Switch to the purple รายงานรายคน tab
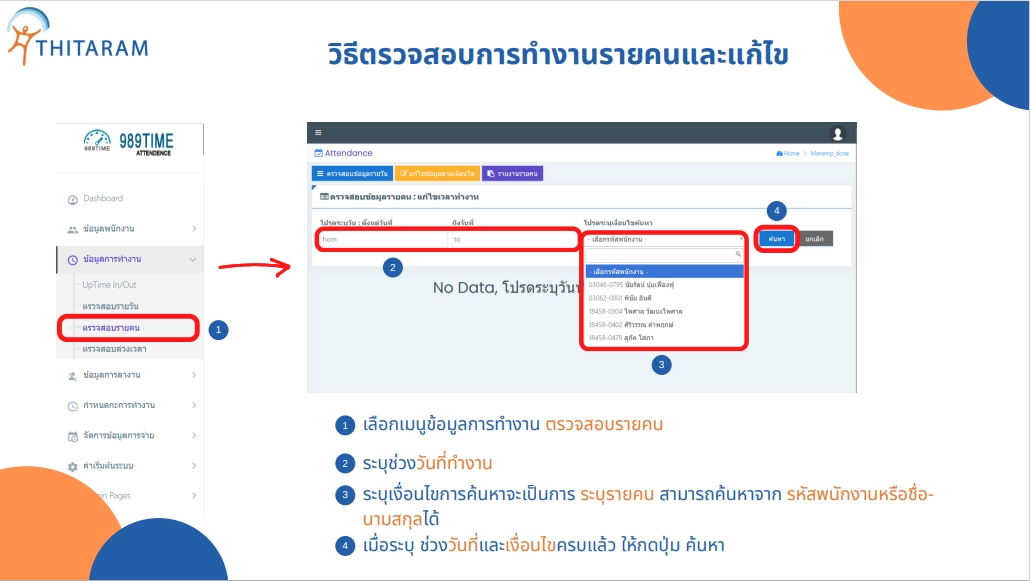This screenshot has width=1030, height=581. (x=513, y=174)
